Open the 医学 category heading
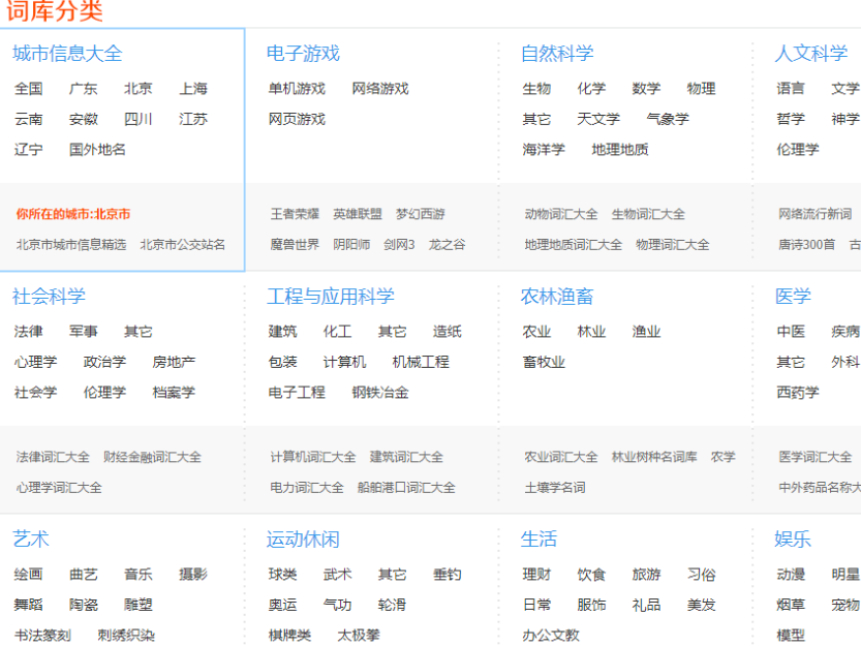The height and width of the screenshot is (646, 861). (x=793, y=296)
